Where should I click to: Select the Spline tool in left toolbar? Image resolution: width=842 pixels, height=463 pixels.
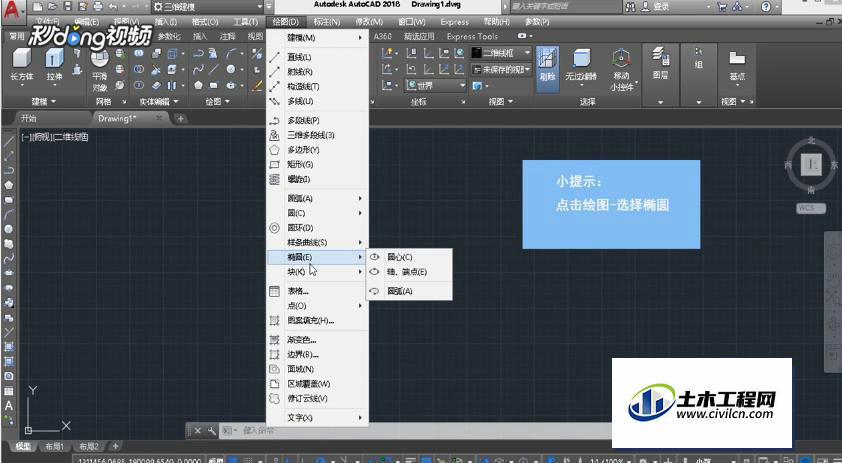pos(9,259)
